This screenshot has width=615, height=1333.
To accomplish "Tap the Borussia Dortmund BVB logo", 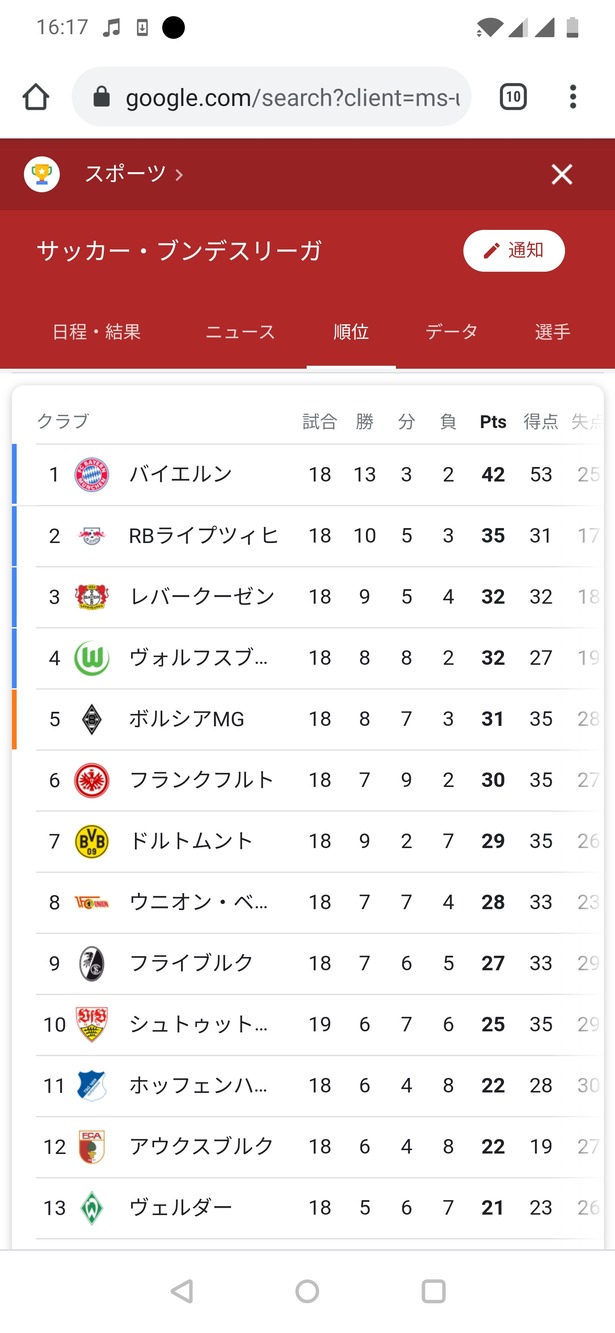I will coord(92,841).
